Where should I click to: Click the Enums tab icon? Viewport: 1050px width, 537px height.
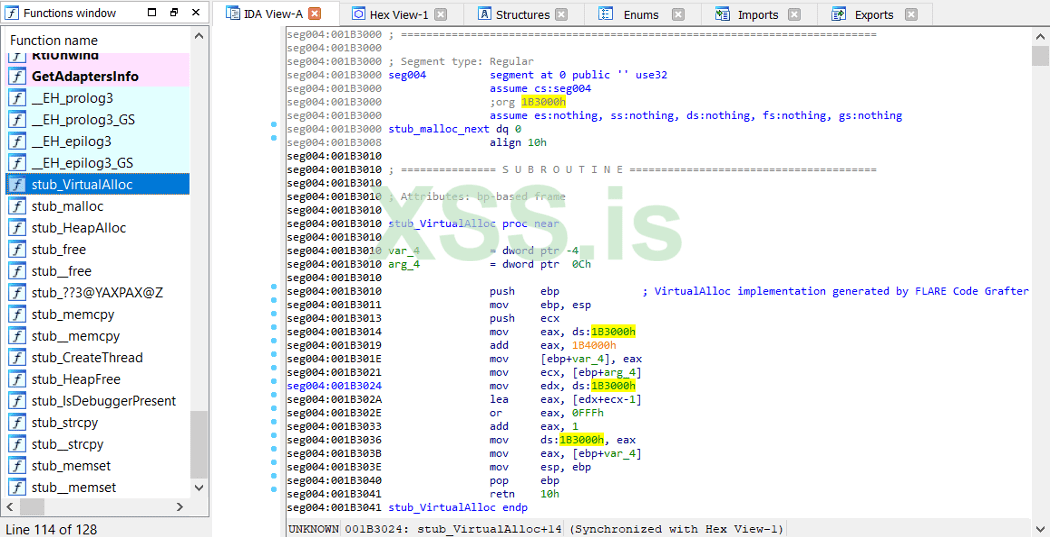coord(605,14)
